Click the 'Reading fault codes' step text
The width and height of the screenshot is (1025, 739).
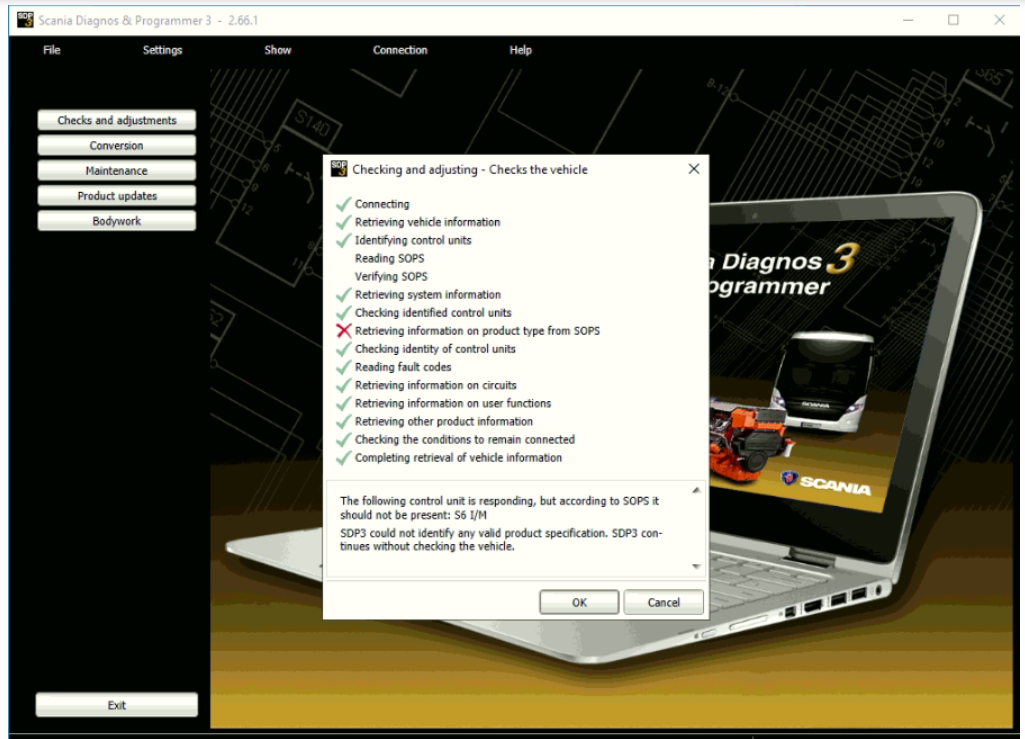[403, 367]
